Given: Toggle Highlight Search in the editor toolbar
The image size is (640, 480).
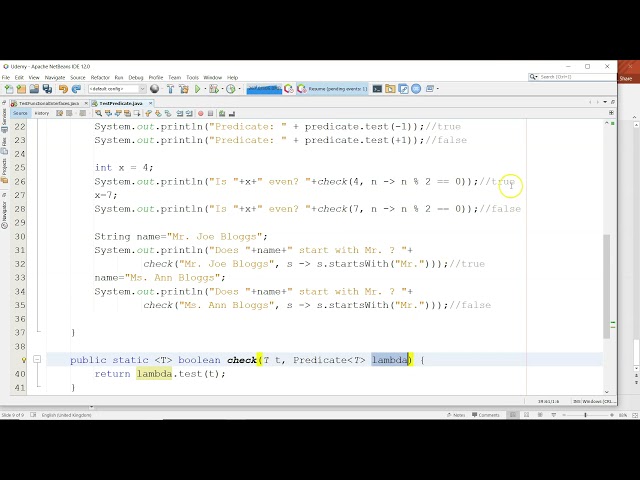Looking at the screenshot, I should point(127,113).
